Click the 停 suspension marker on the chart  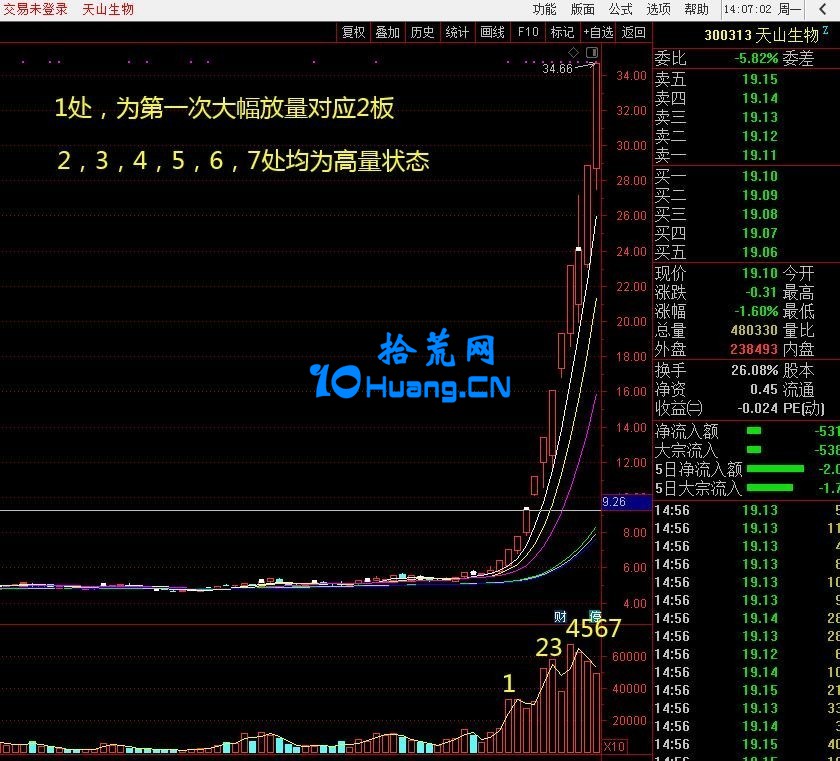[595, 616]
